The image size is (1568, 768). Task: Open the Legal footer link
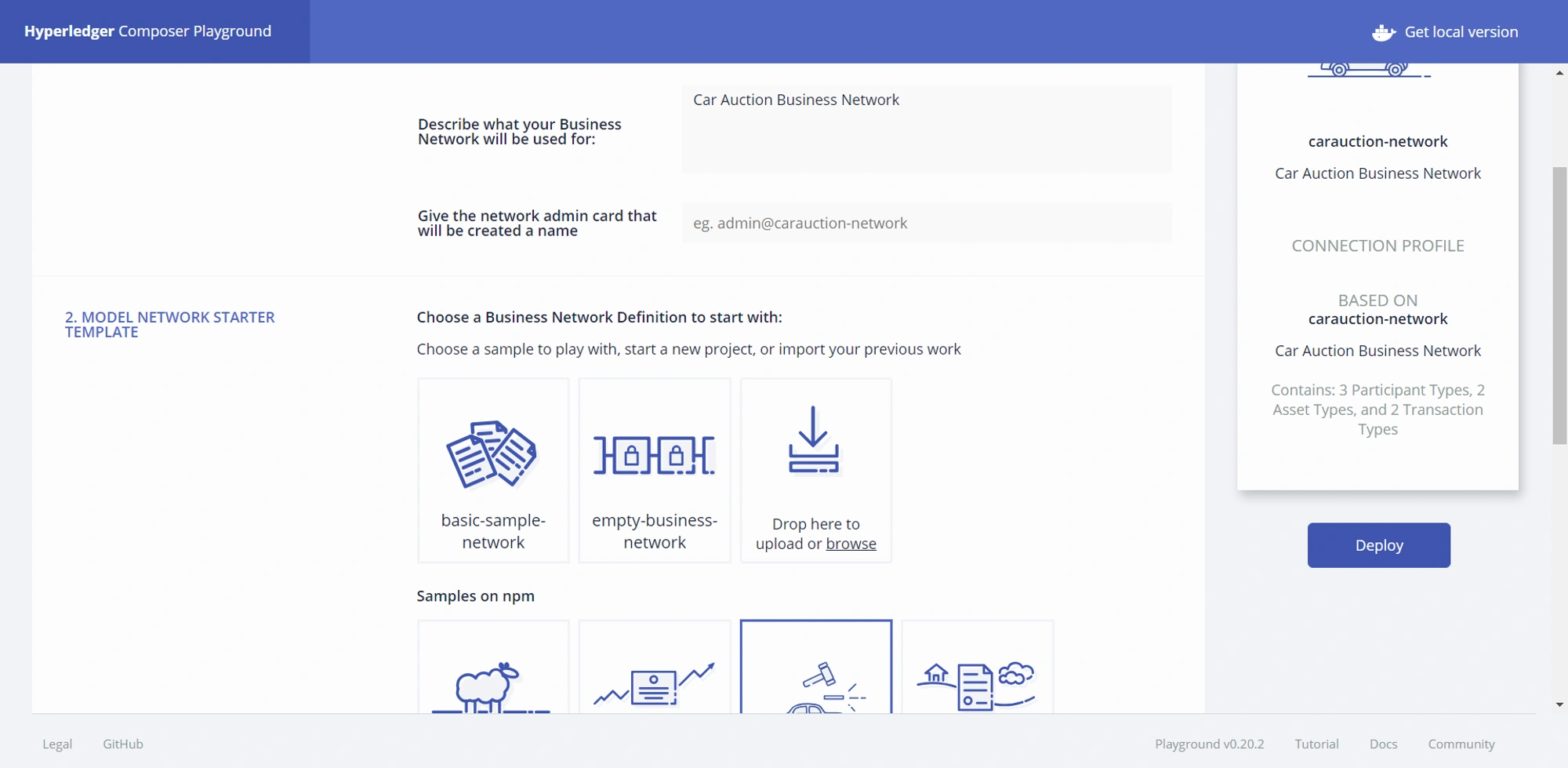57,744
